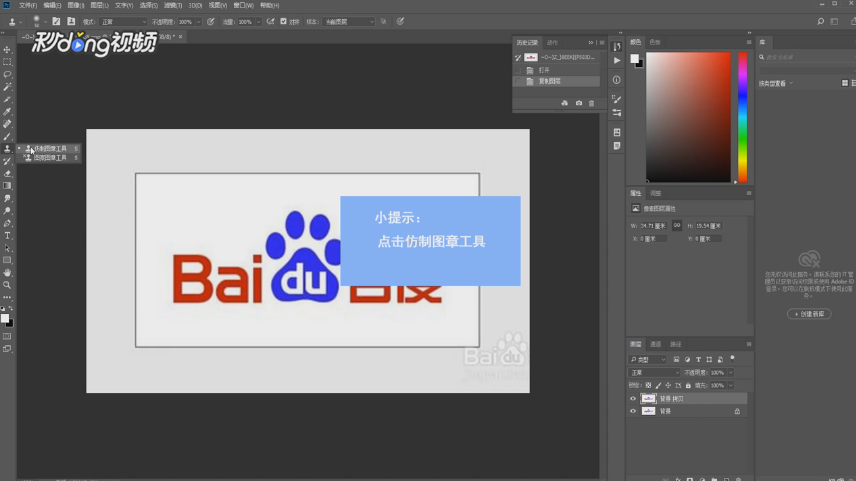
Task: Toggle the 对齐 aligned checkbox
Action: click(x=283, y=22)
